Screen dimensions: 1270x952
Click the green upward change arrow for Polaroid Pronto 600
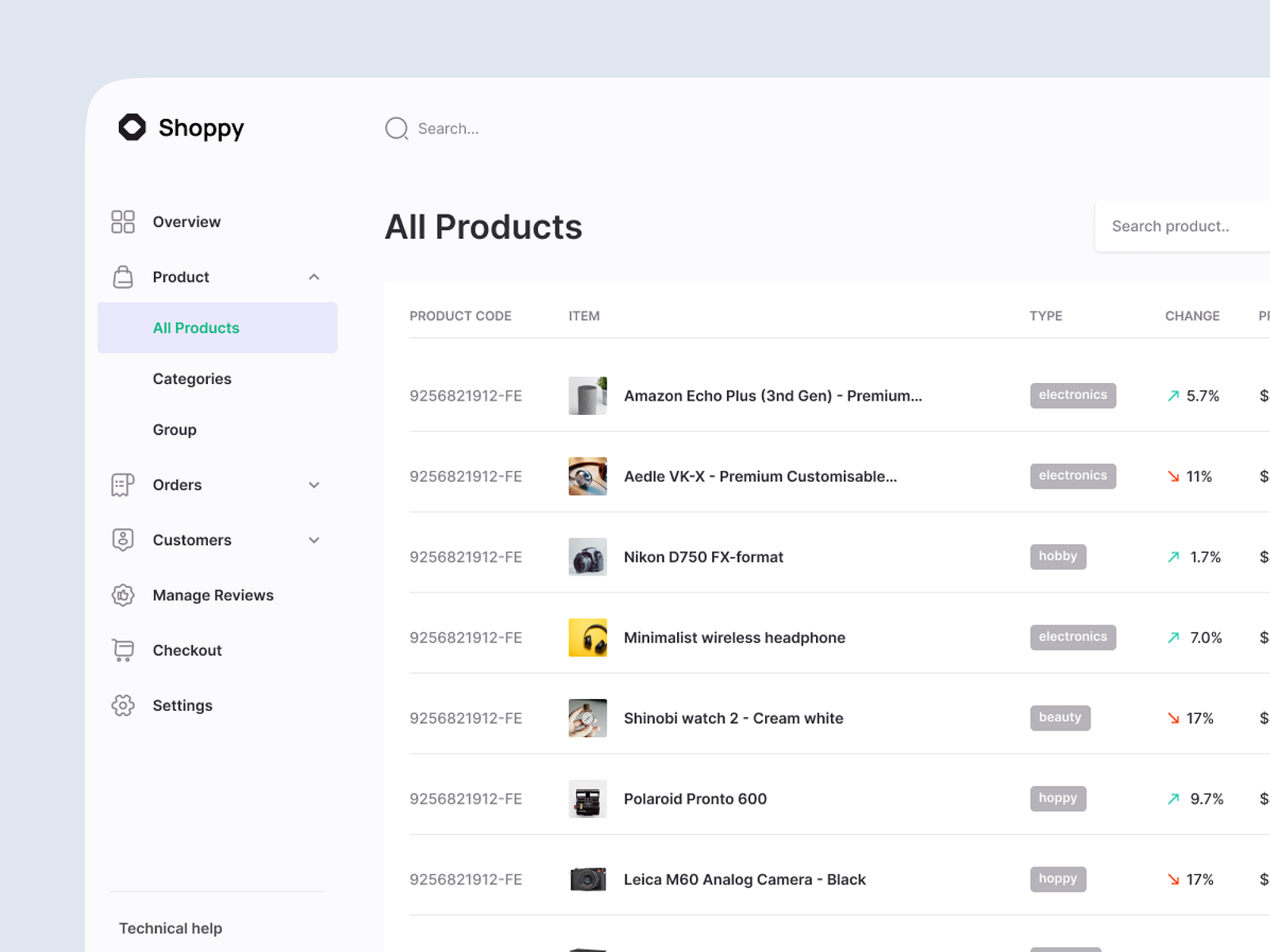pyautogui.click(x=1172, y=799)
